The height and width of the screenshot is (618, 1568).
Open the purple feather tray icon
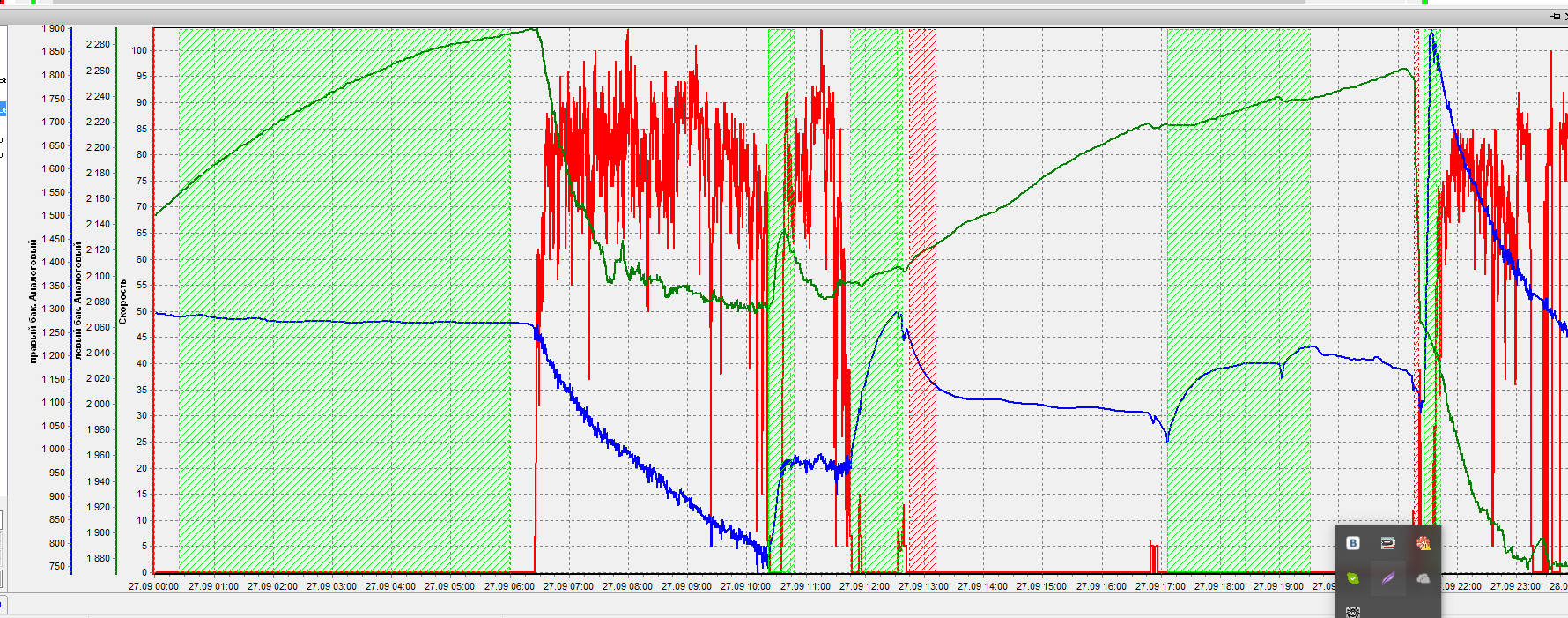[x=1388, y=578]
